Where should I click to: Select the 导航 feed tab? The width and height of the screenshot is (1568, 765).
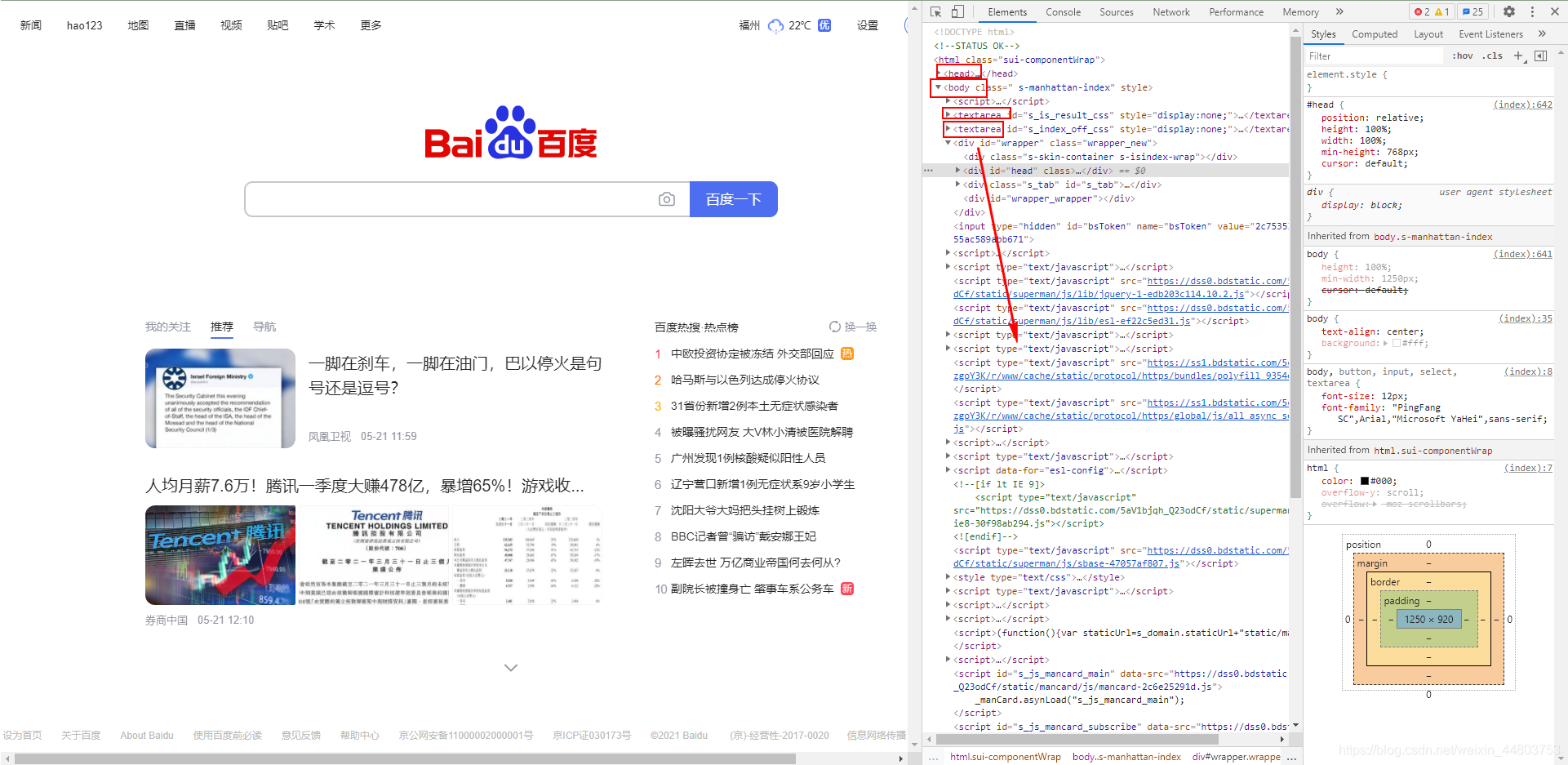click(264, 327)
